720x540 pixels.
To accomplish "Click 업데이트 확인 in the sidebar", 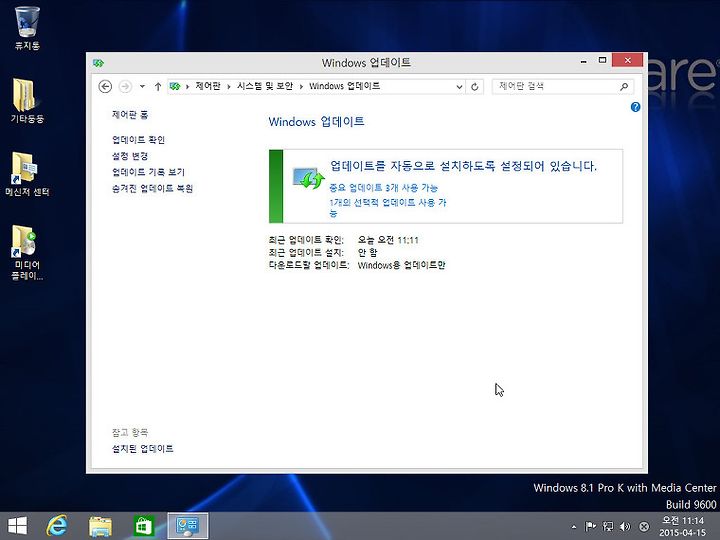I will pos(138,140).
